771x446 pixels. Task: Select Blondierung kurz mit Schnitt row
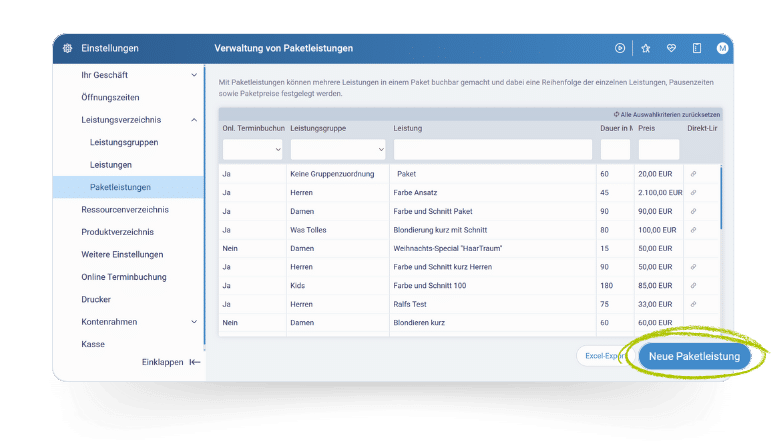470,230
